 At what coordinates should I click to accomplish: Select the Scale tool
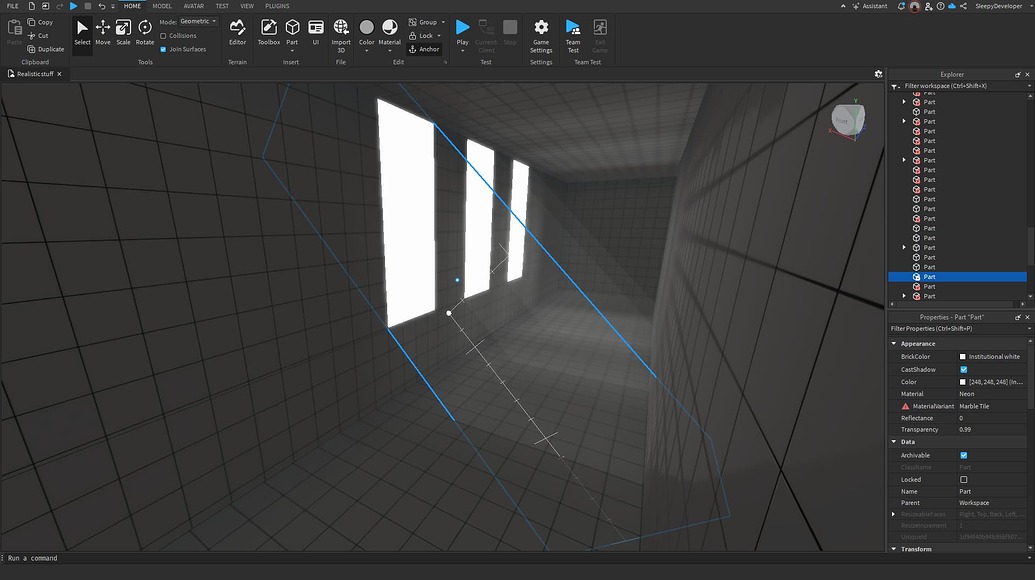tap(123, 31)
